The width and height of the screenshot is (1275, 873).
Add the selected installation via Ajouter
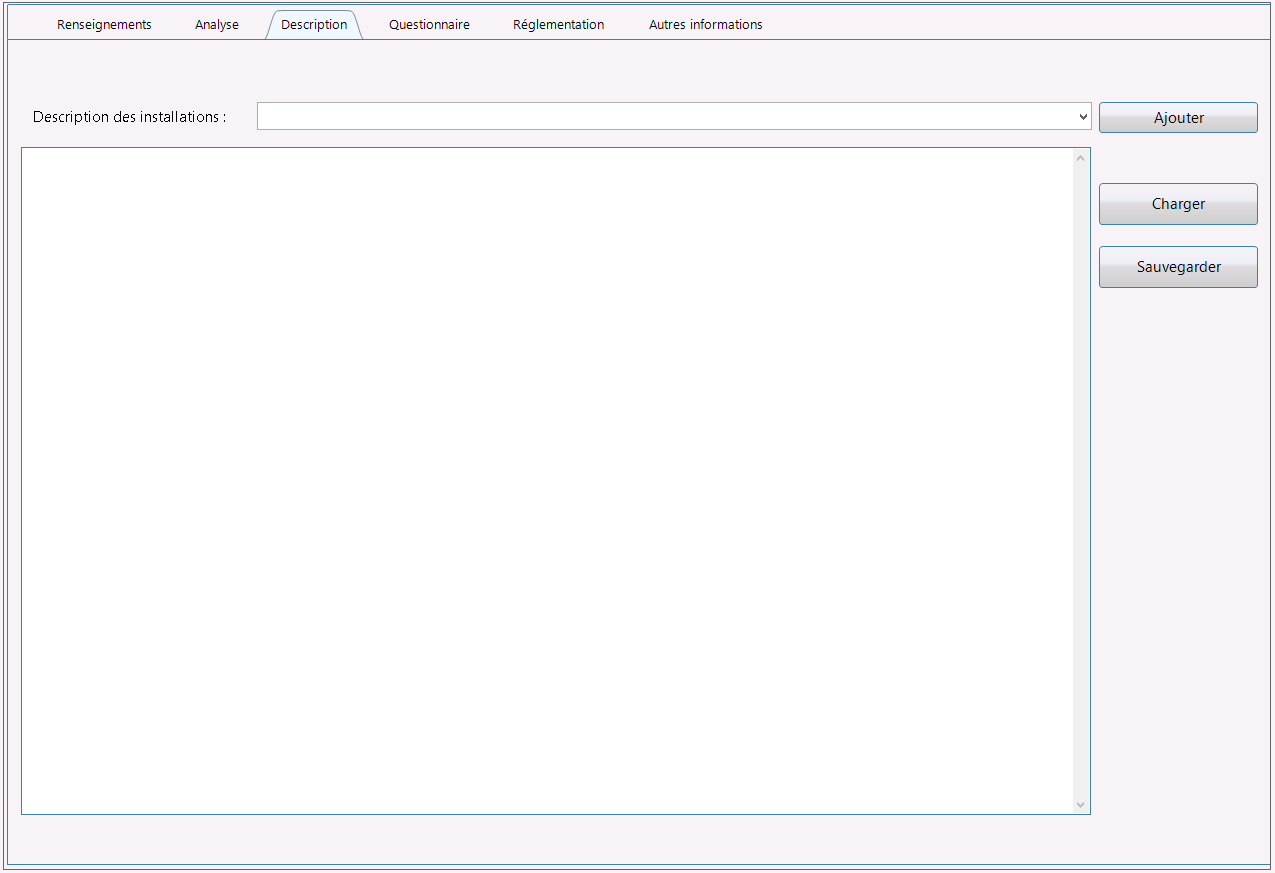point(1178,118)
